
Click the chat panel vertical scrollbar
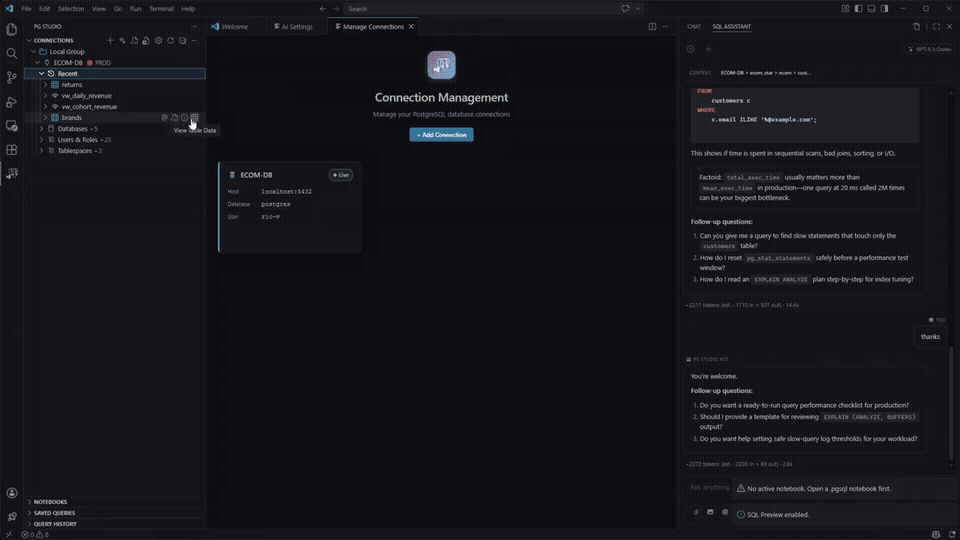pyautogui.click(x=951, y=404)
